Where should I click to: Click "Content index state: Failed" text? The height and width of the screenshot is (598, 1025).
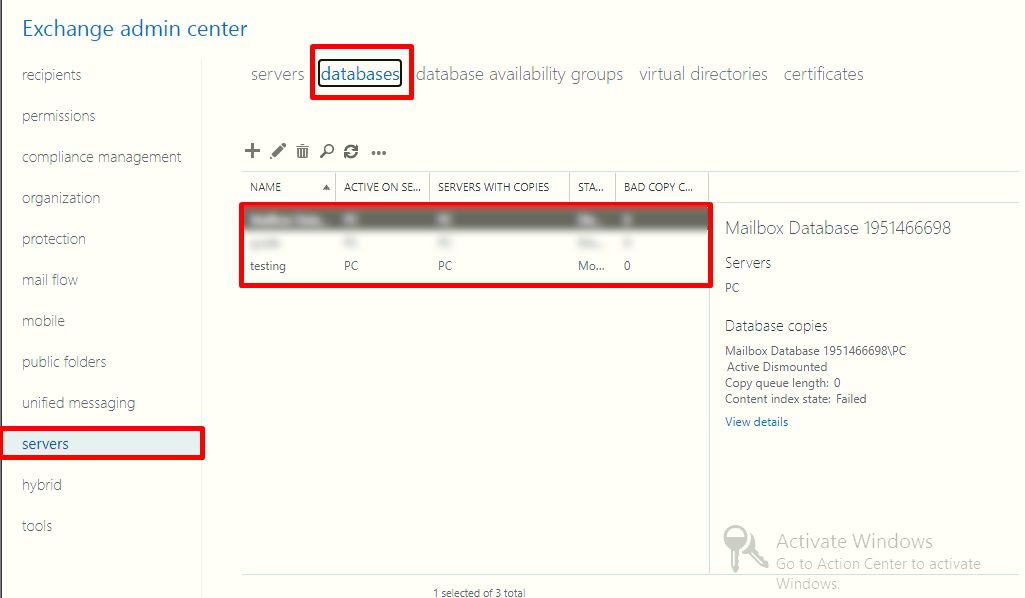click(x=796, y=399)
